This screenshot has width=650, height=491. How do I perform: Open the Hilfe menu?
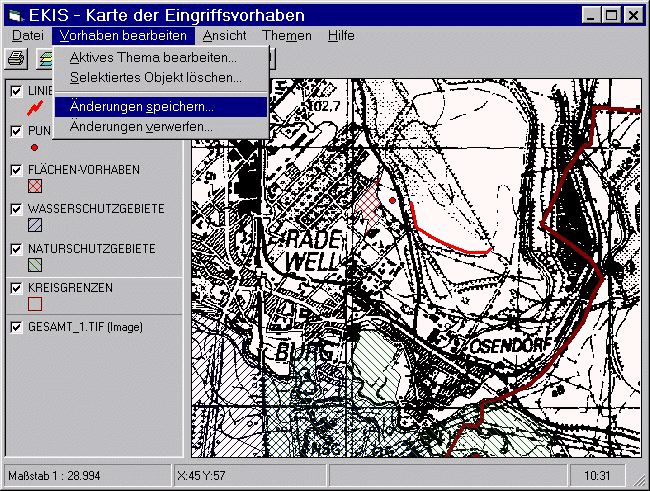click(341, 35)
